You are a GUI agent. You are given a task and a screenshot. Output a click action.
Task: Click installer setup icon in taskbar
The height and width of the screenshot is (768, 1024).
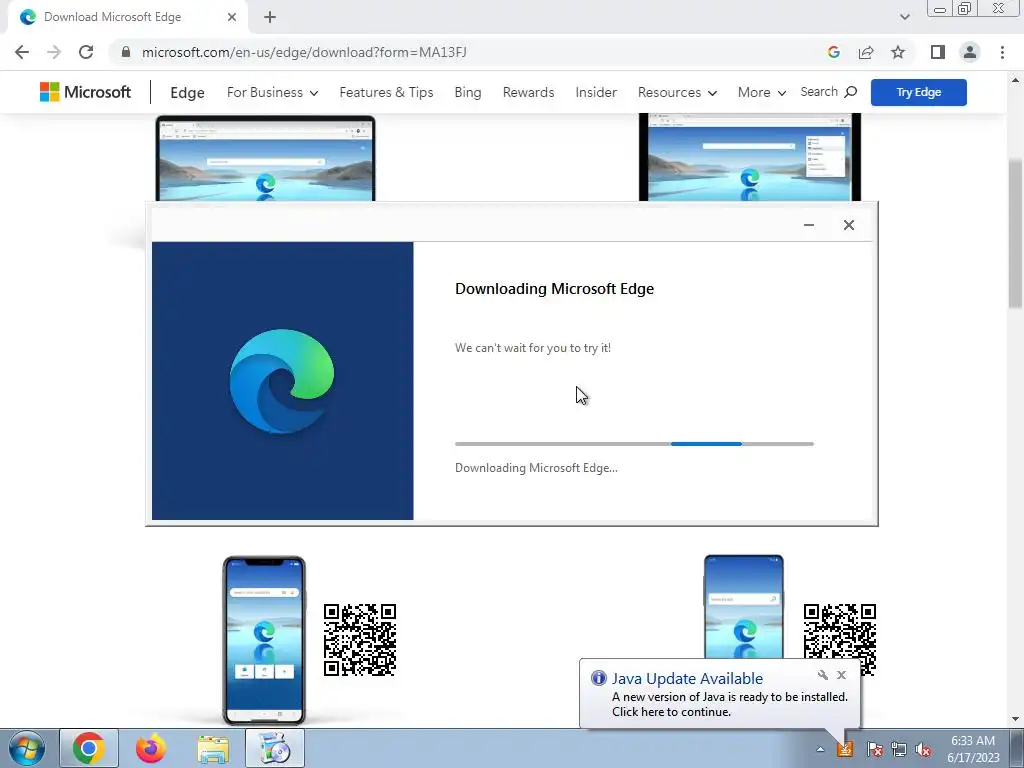275,748
